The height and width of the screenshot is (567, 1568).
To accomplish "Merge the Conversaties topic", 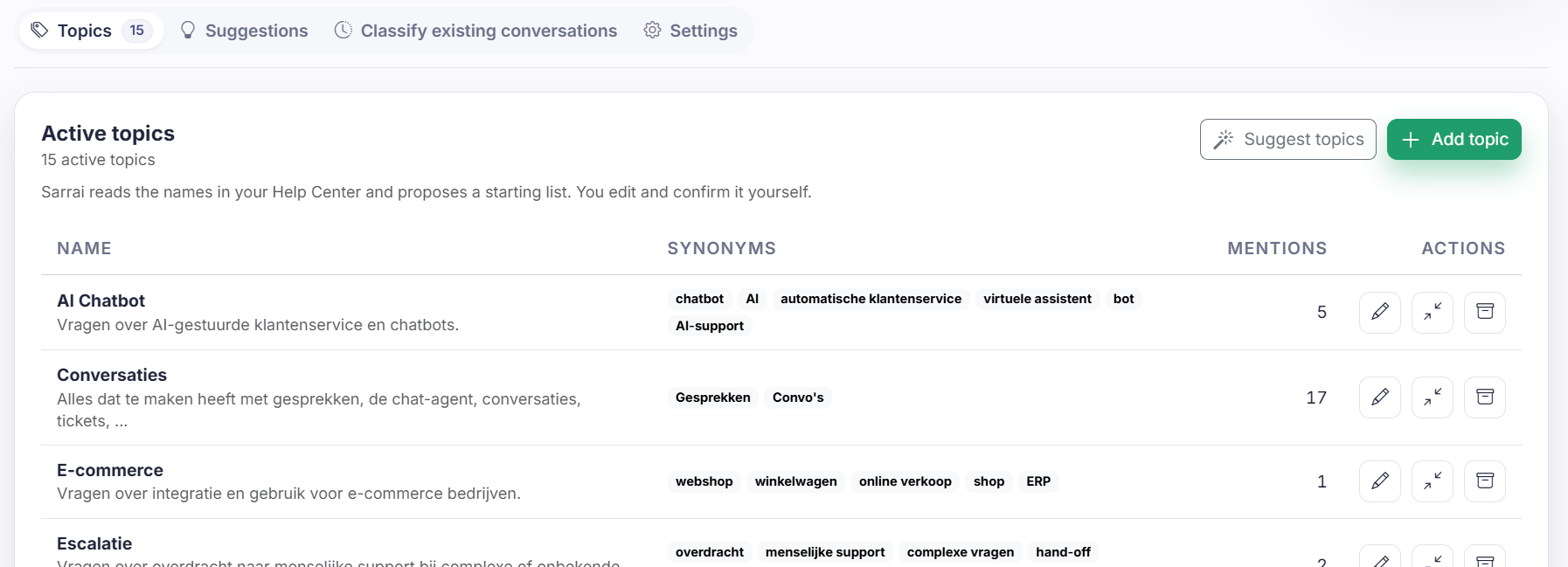I will coord(1433,398).
